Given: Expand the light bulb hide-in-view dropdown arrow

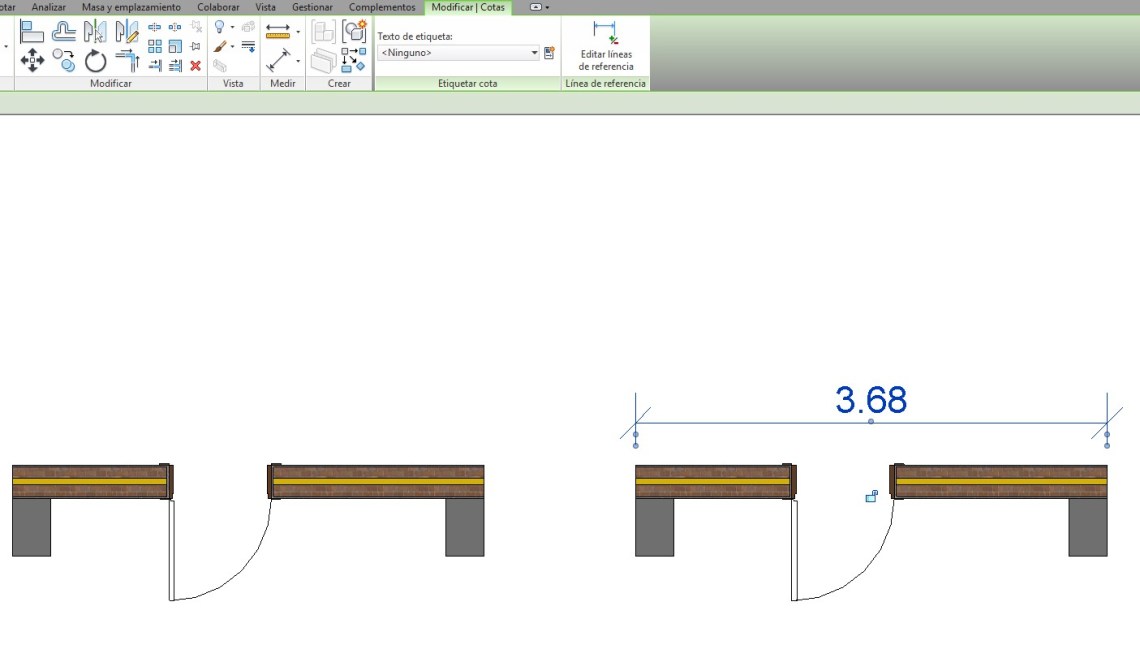Looking at the screenshot, I should (x=232, y=28).
